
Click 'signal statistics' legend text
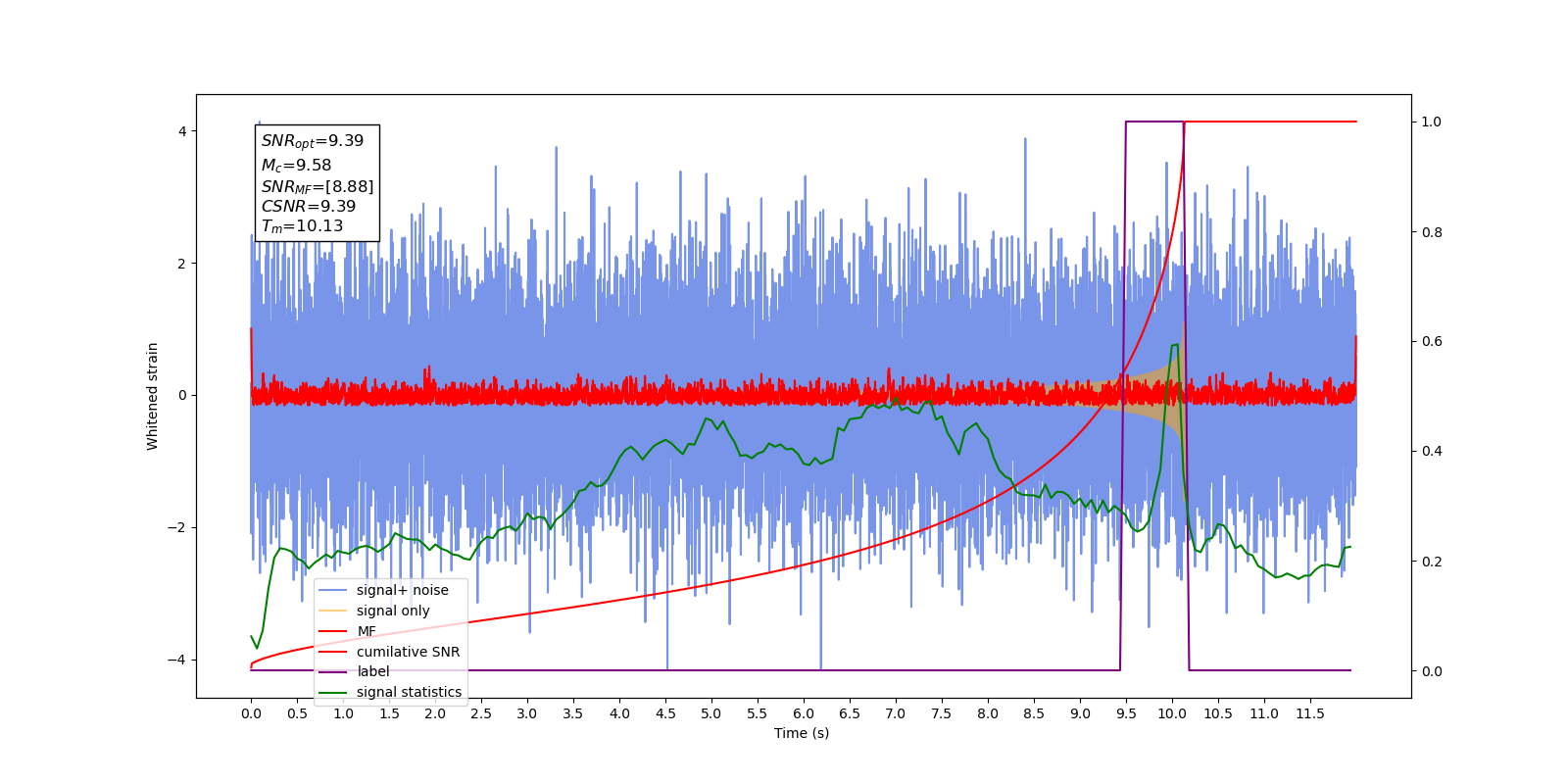(x=409, y=692)
